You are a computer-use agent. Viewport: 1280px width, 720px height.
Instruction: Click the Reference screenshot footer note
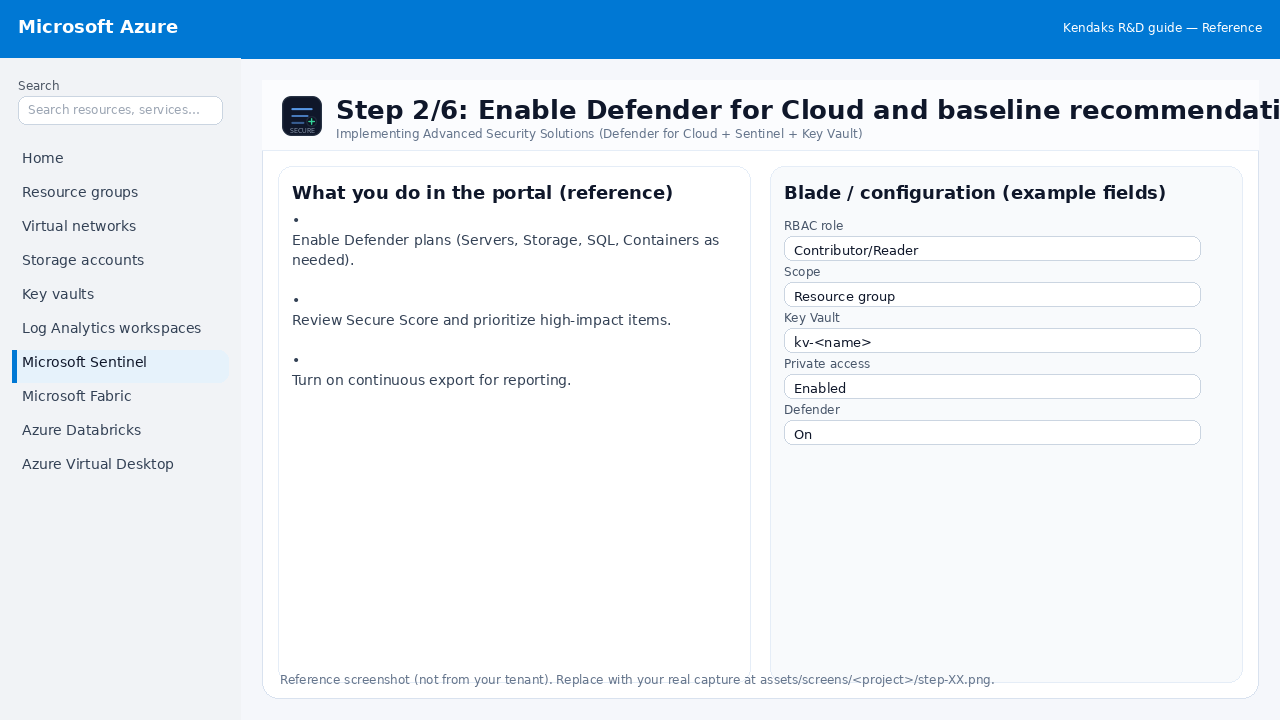pos(637,680)
